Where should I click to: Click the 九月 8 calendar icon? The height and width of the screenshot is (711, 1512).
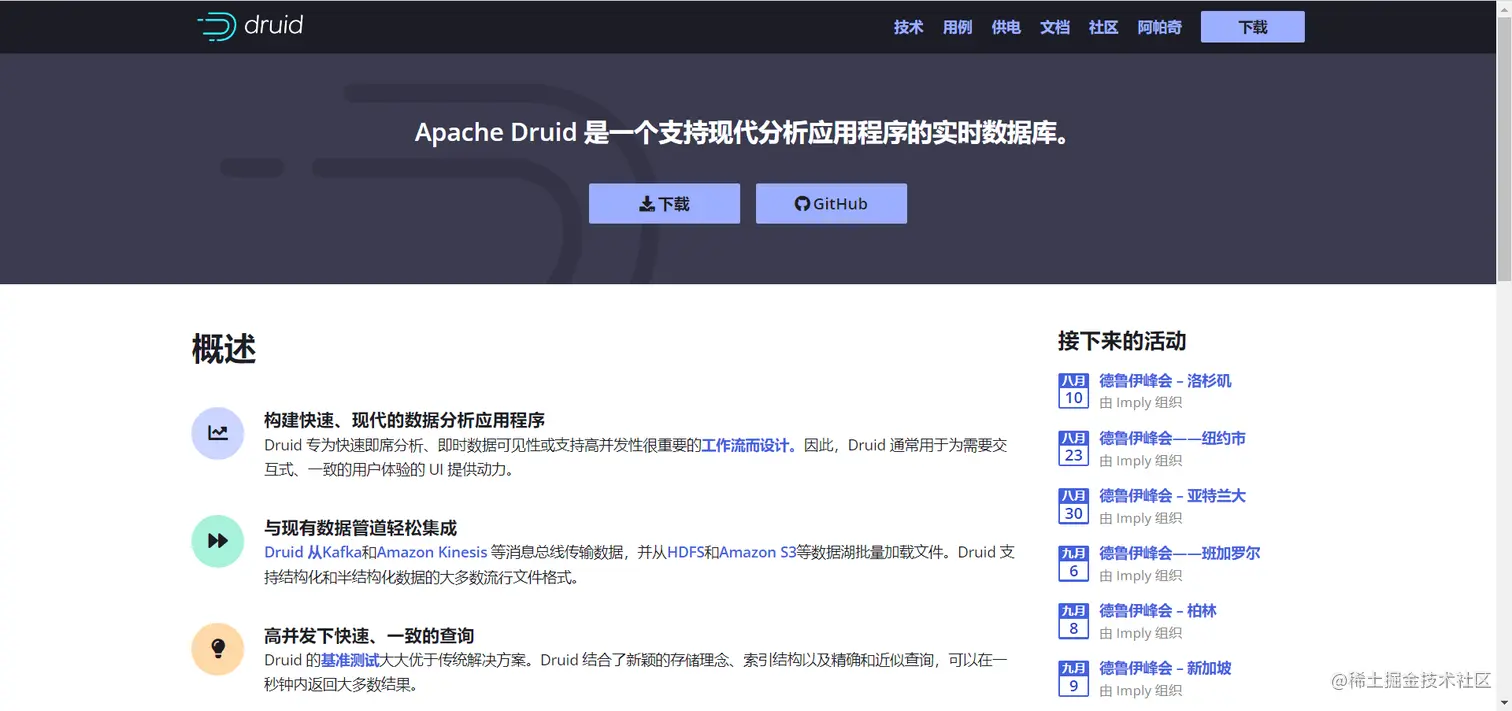(1073, 621)
